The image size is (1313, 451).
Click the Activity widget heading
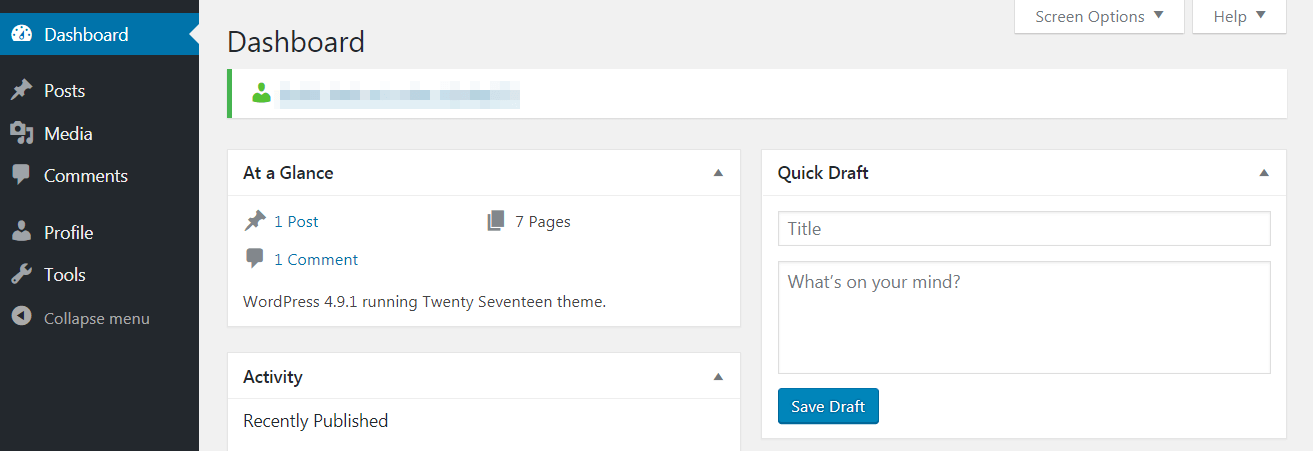[x=273, y=376]
